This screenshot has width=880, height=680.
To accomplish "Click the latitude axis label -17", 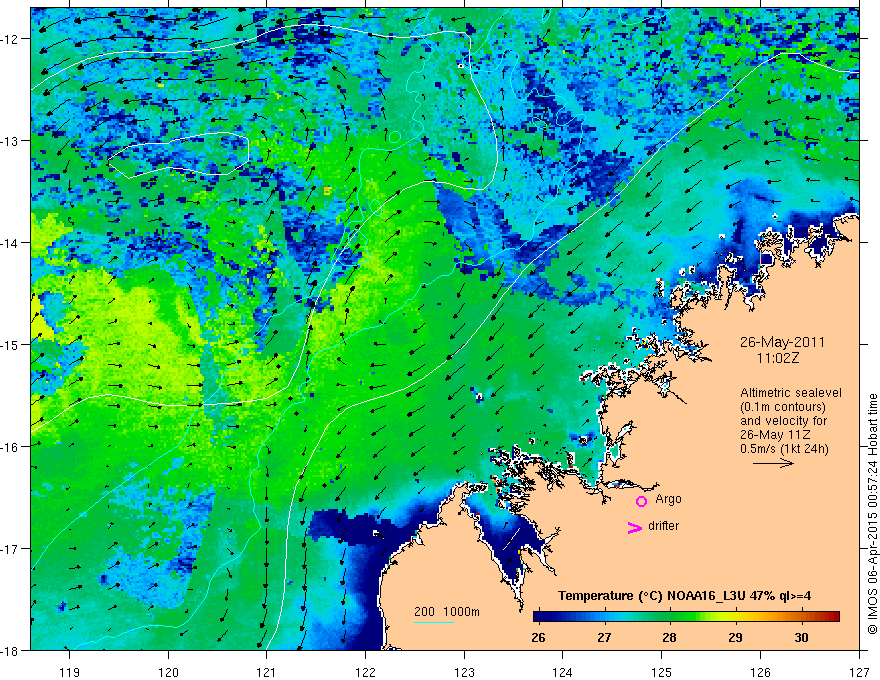I will pos(11,549).
